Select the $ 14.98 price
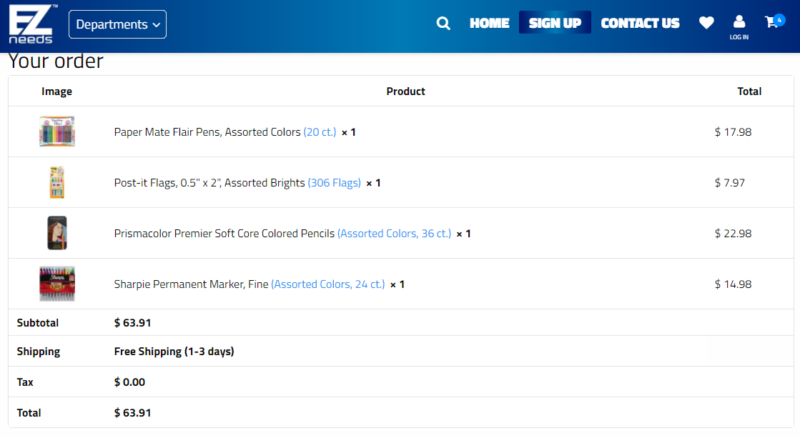Image resolution: width=800 pixels, height=438 pixels. pos(733,284)
